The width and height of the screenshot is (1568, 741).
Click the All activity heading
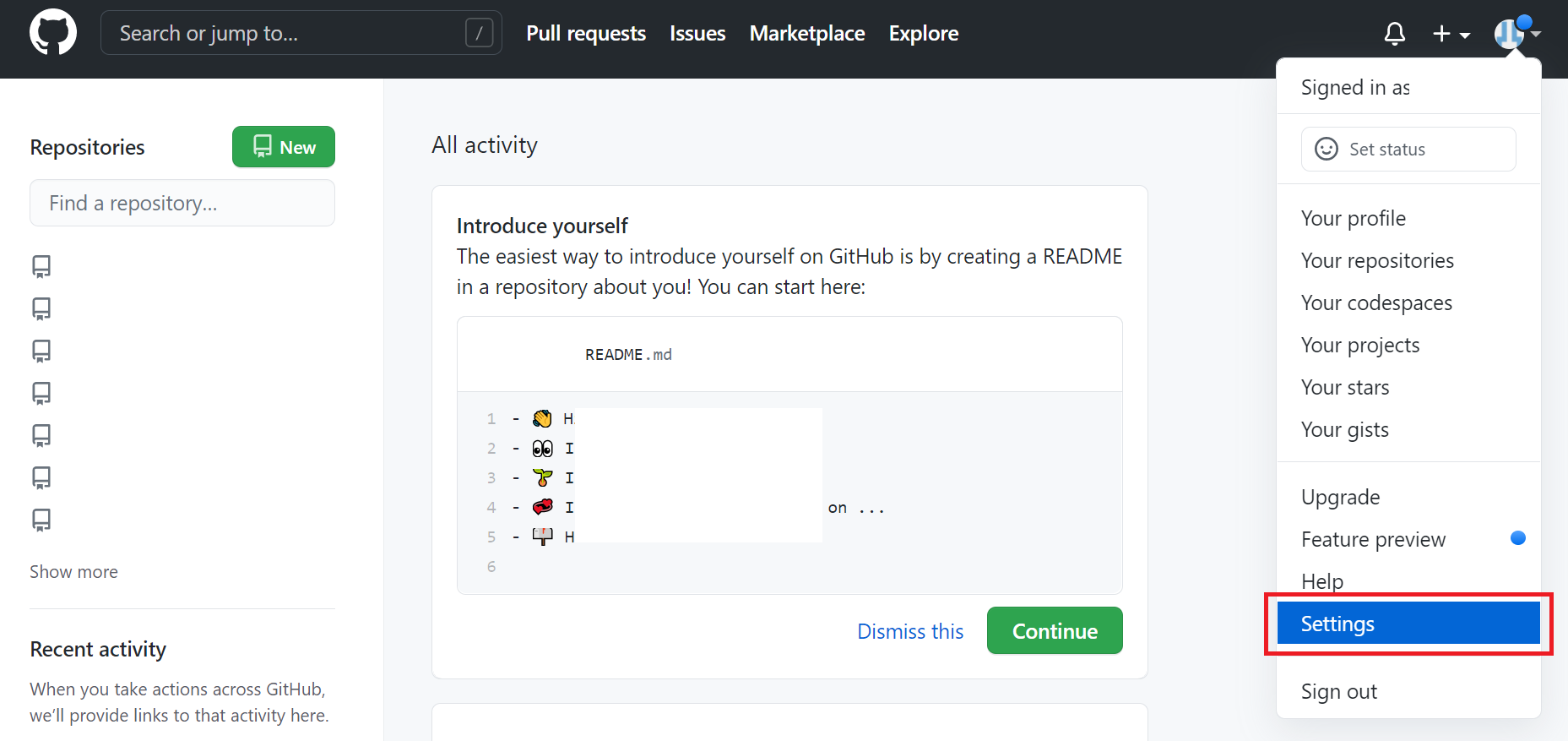485,145
